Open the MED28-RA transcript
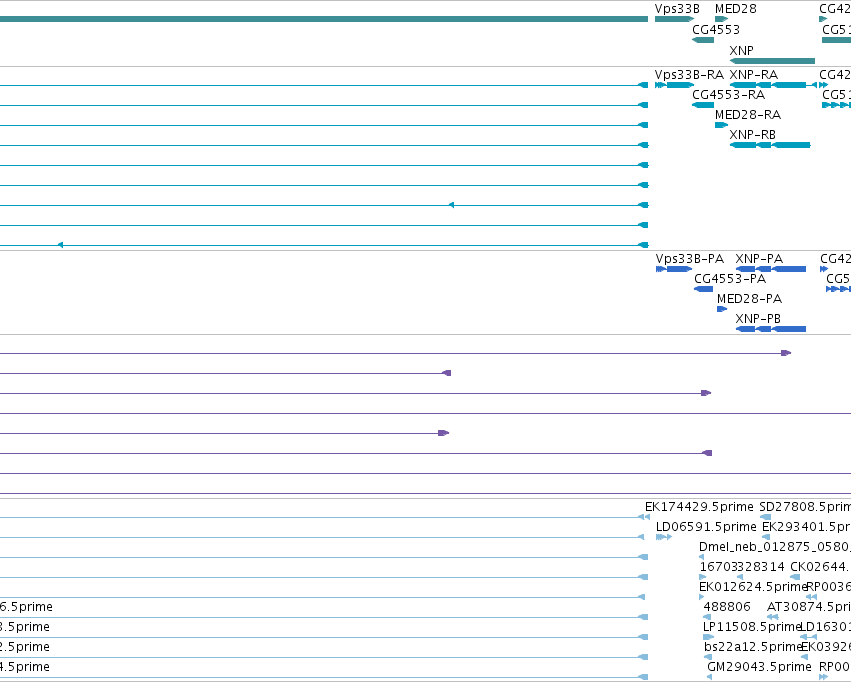 pos(721,125)
